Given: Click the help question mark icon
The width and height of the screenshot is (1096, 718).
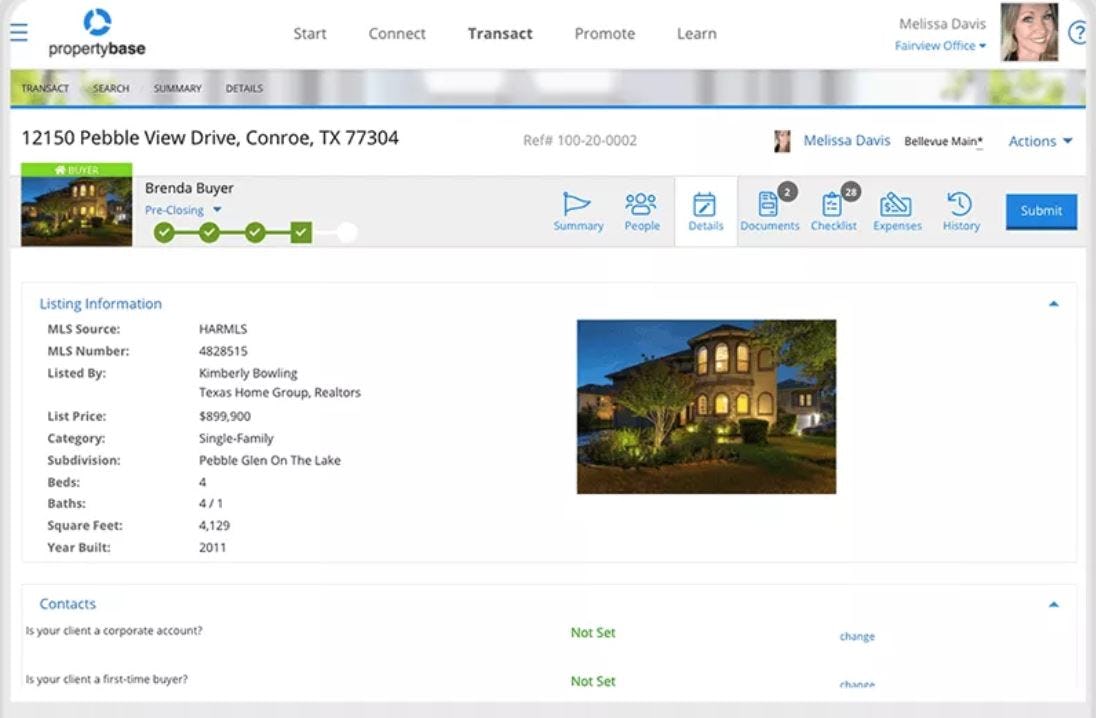Looking at the screenshot, I should point(1079,33).
